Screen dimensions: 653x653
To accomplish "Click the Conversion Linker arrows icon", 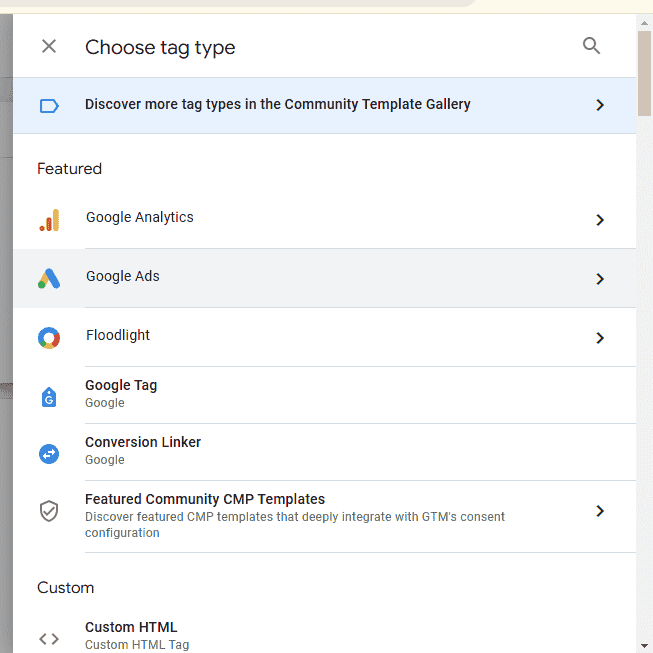I will [x=49, y=454].
